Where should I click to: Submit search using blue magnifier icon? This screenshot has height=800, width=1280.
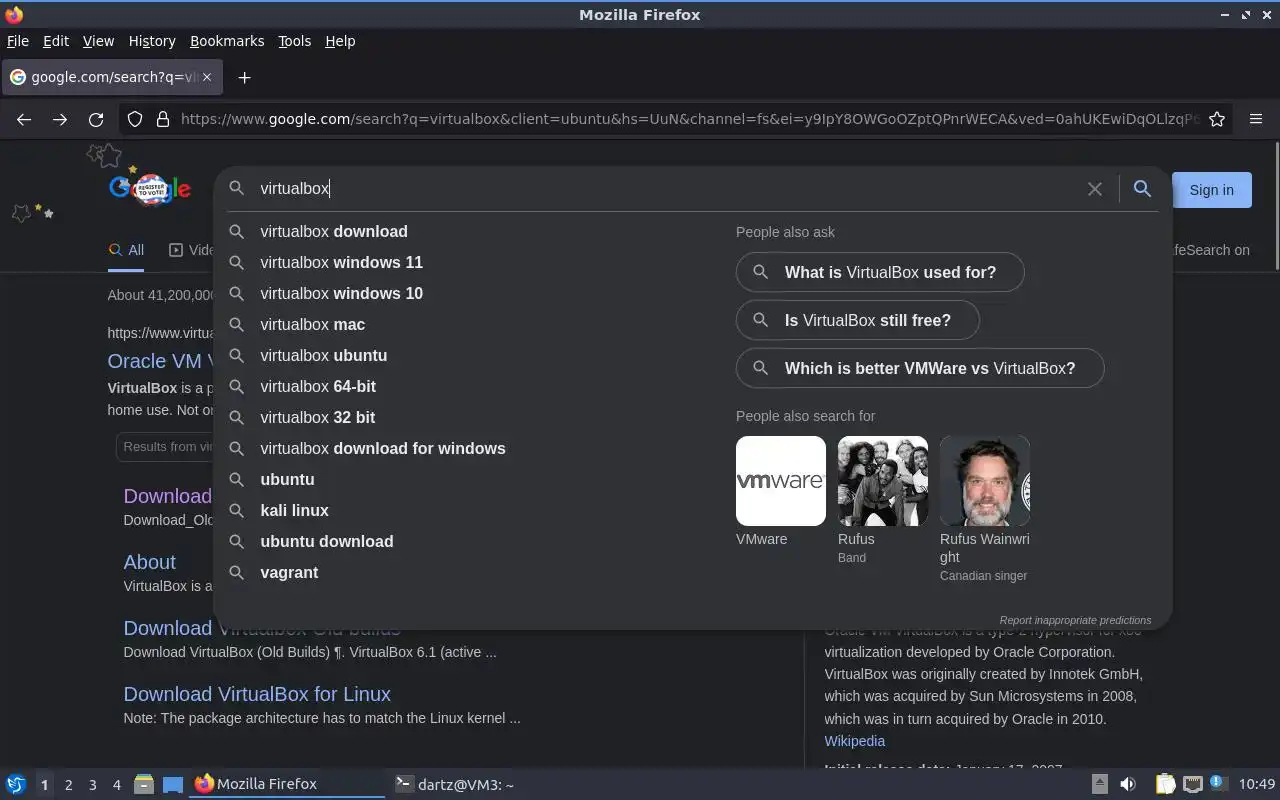pos(1142,189)
